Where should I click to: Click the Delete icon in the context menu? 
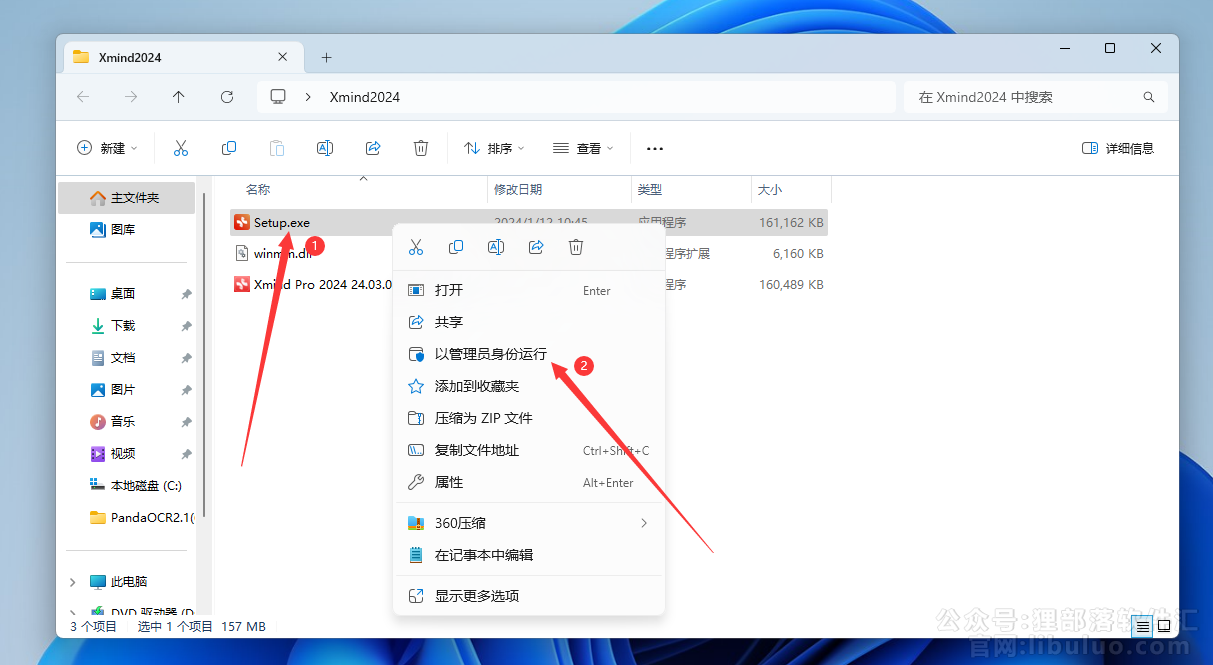pyautogui.click(x=576, y=247)
